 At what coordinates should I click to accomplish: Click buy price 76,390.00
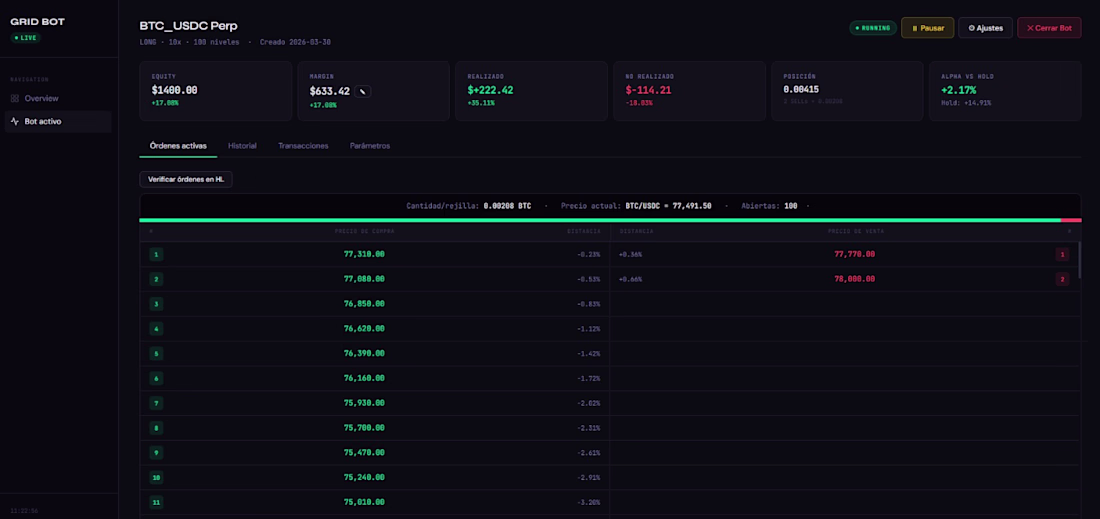pos(364,353)
